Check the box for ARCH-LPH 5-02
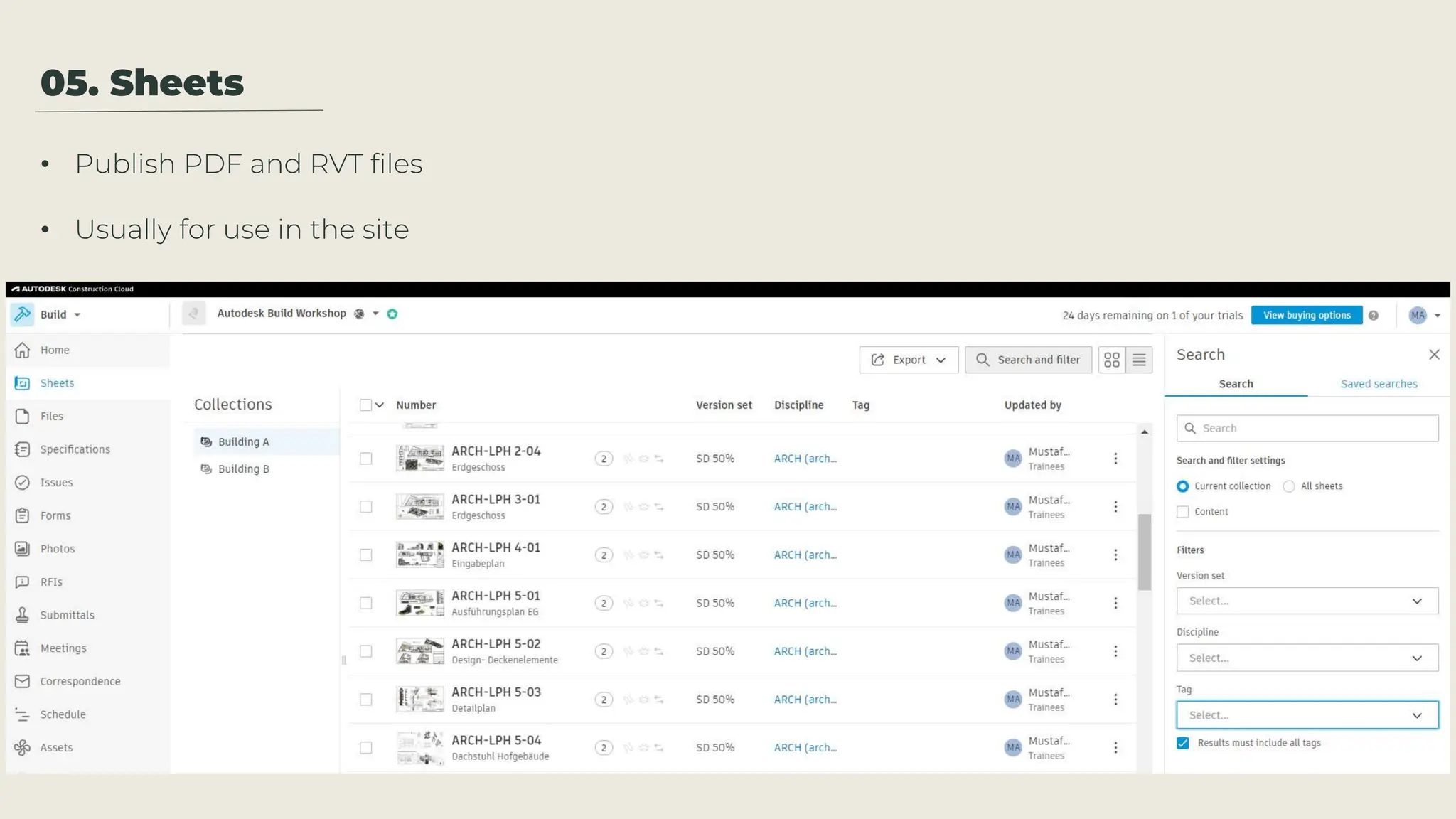 click(x=365, y=651)
